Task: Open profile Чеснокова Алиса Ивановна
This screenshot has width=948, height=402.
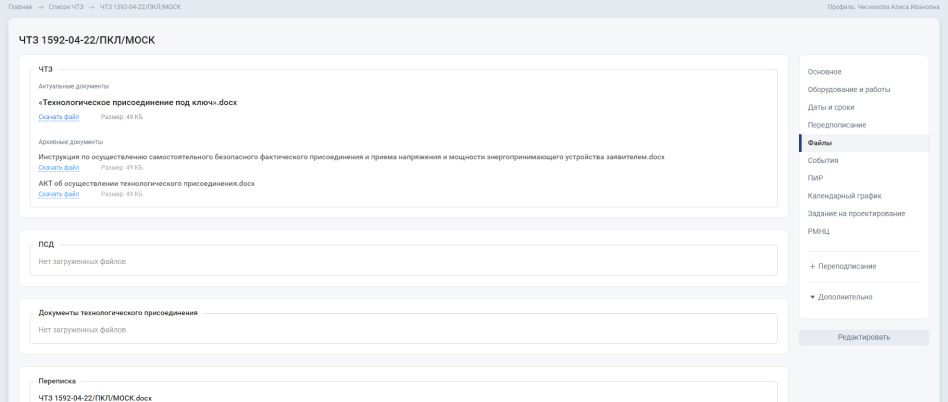Action: (x=883, y=7)
